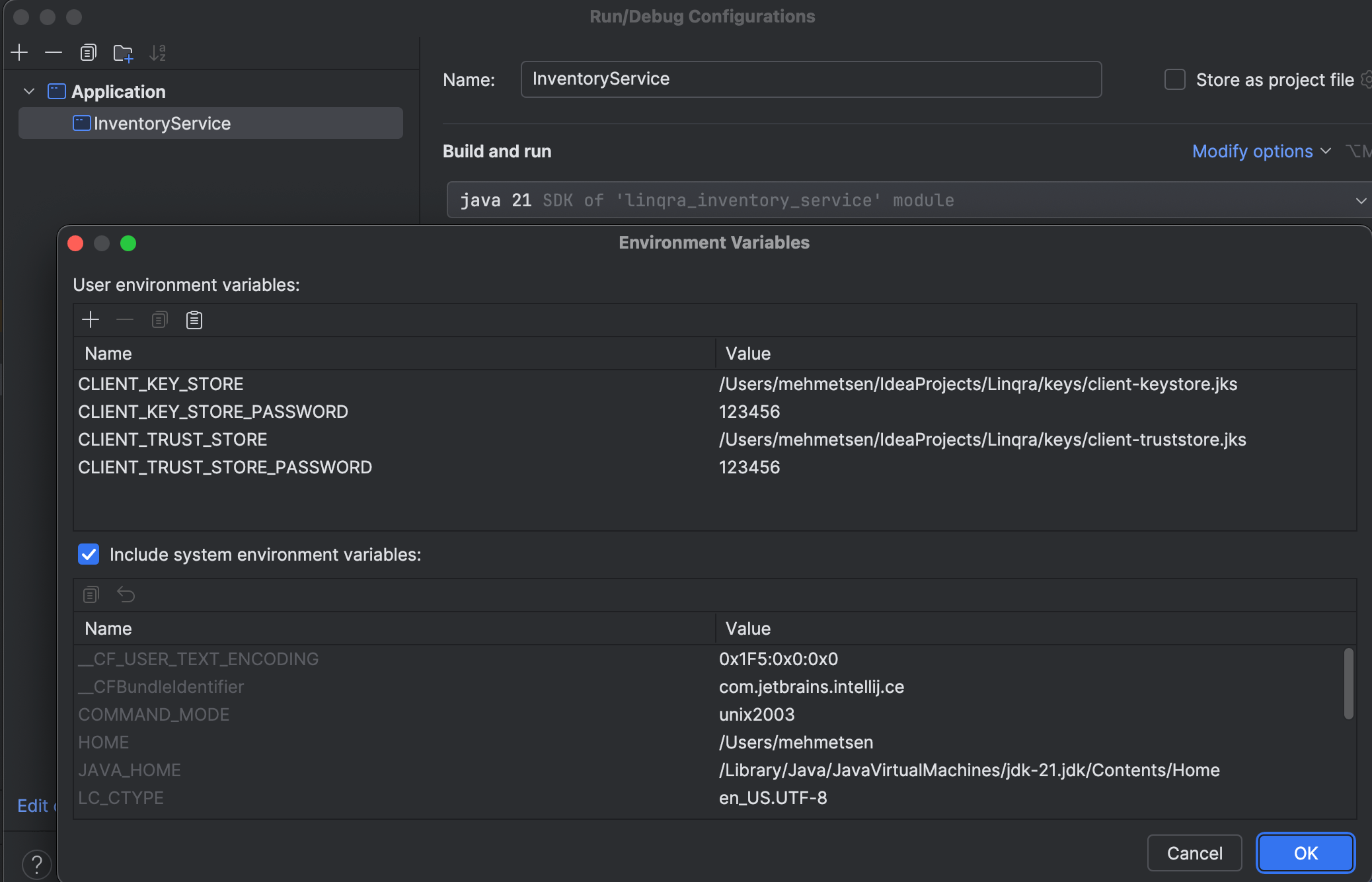Click client-keystore.jks path value
The width and height of the screenshot is (1372, 882).
pyautogui.click(x=978, y=384)
